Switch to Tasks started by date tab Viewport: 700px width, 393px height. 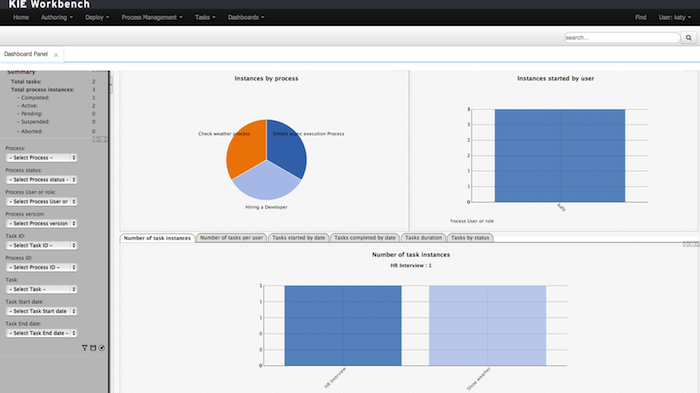pos(299,238)
